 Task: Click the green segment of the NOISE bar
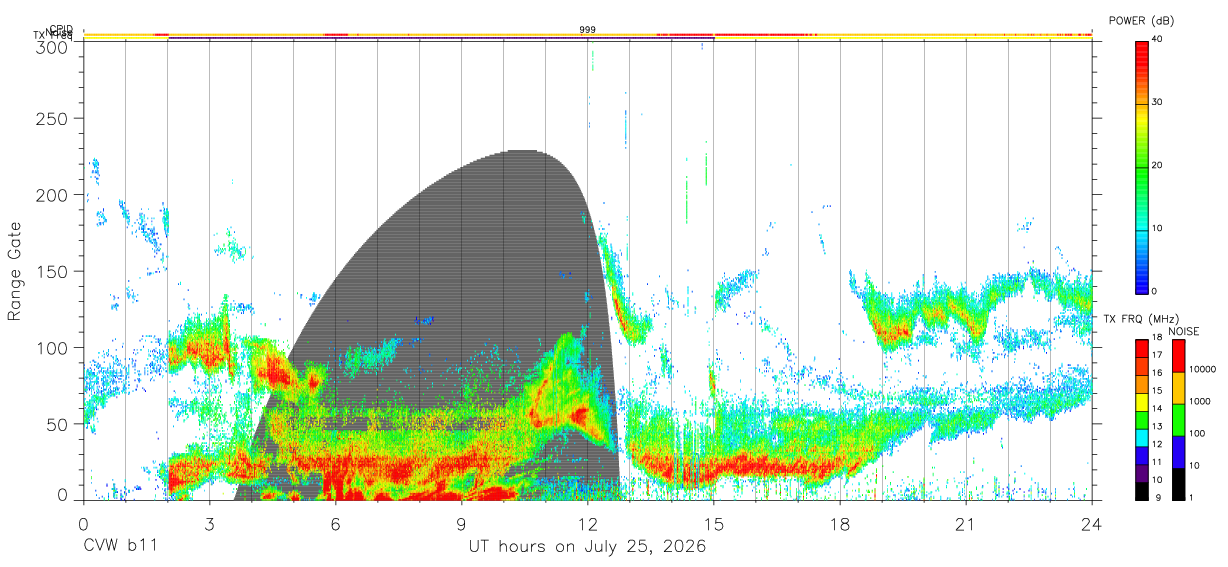tap(1177, 419)
